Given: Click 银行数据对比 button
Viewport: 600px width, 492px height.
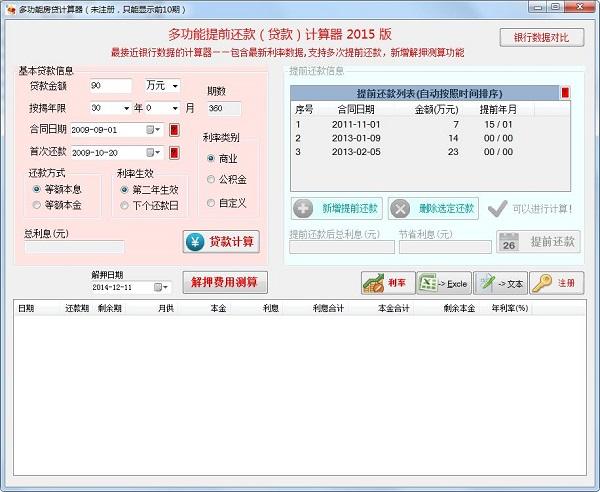Looking at the screenshot, I should point(541,38).
